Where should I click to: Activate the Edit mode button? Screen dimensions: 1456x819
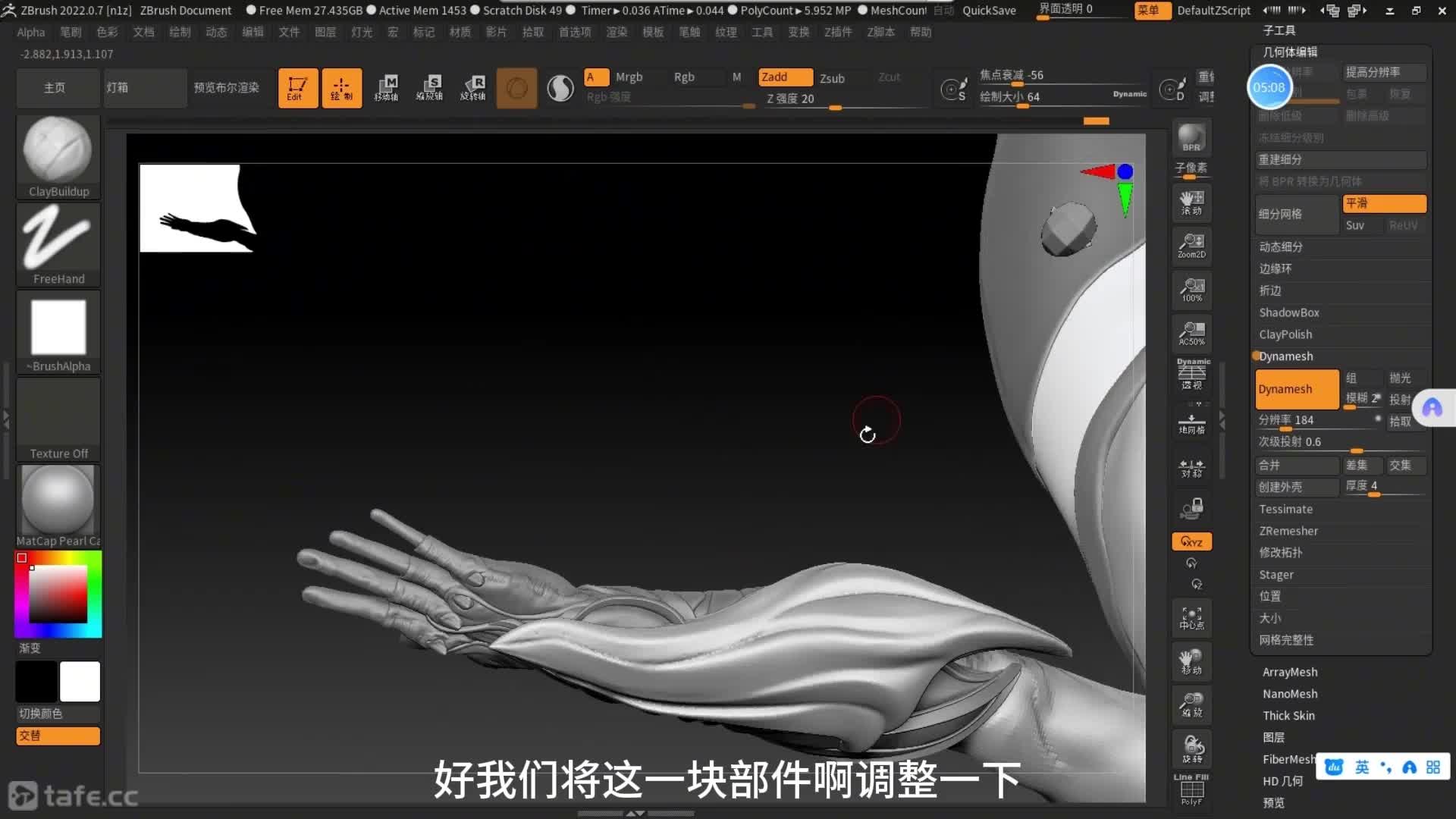point(297,88)
